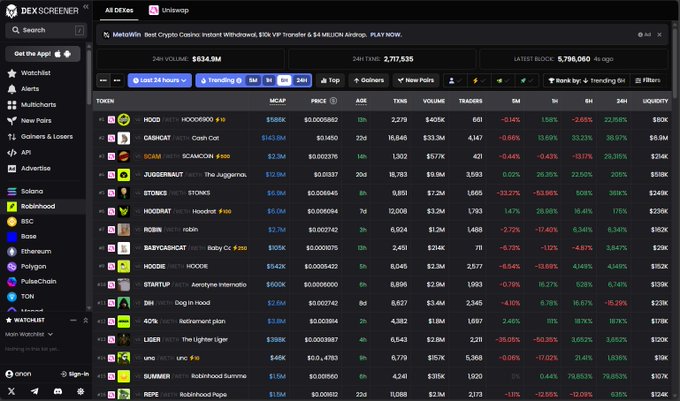The height and width of the screenshot is (401, 680).
Task: Open the settings gear in sidebar footer
Action: tap(81, 391)
